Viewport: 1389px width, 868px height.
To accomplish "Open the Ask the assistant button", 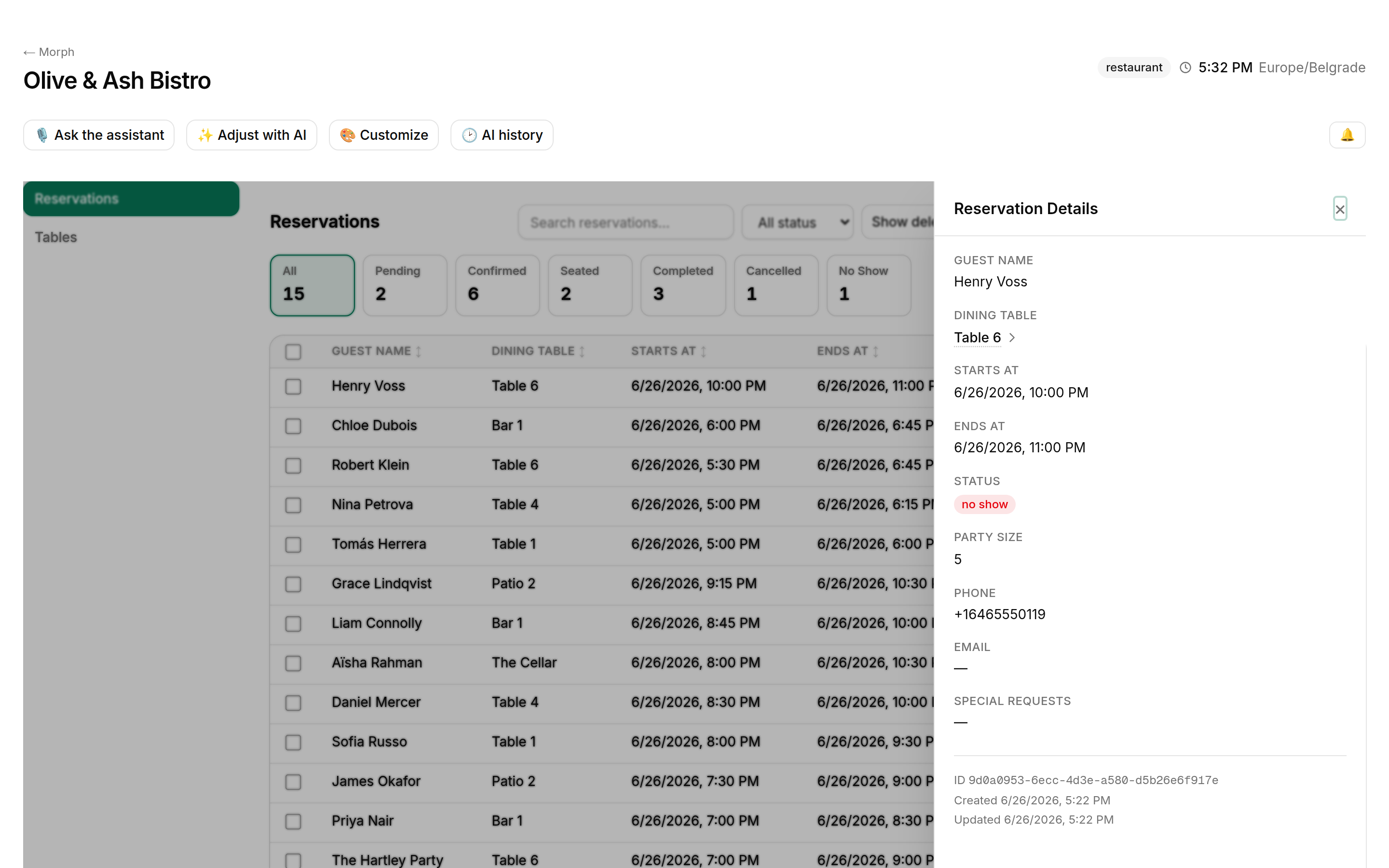I will pyautogui.click(x=99, y=135).
